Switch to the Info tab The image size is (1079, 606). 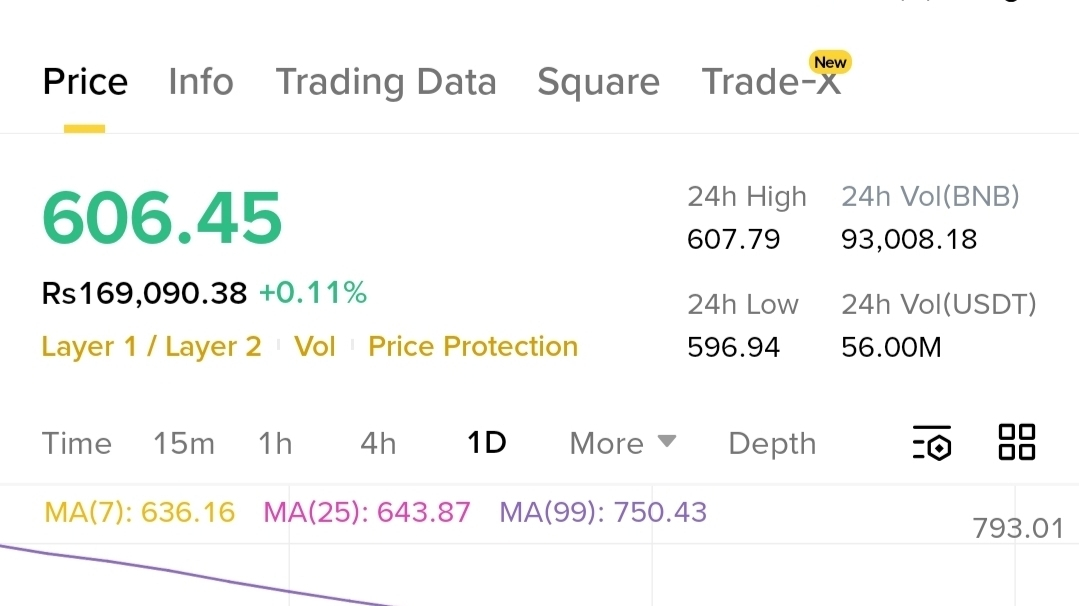pyautogui.click(x=201, y=82)
